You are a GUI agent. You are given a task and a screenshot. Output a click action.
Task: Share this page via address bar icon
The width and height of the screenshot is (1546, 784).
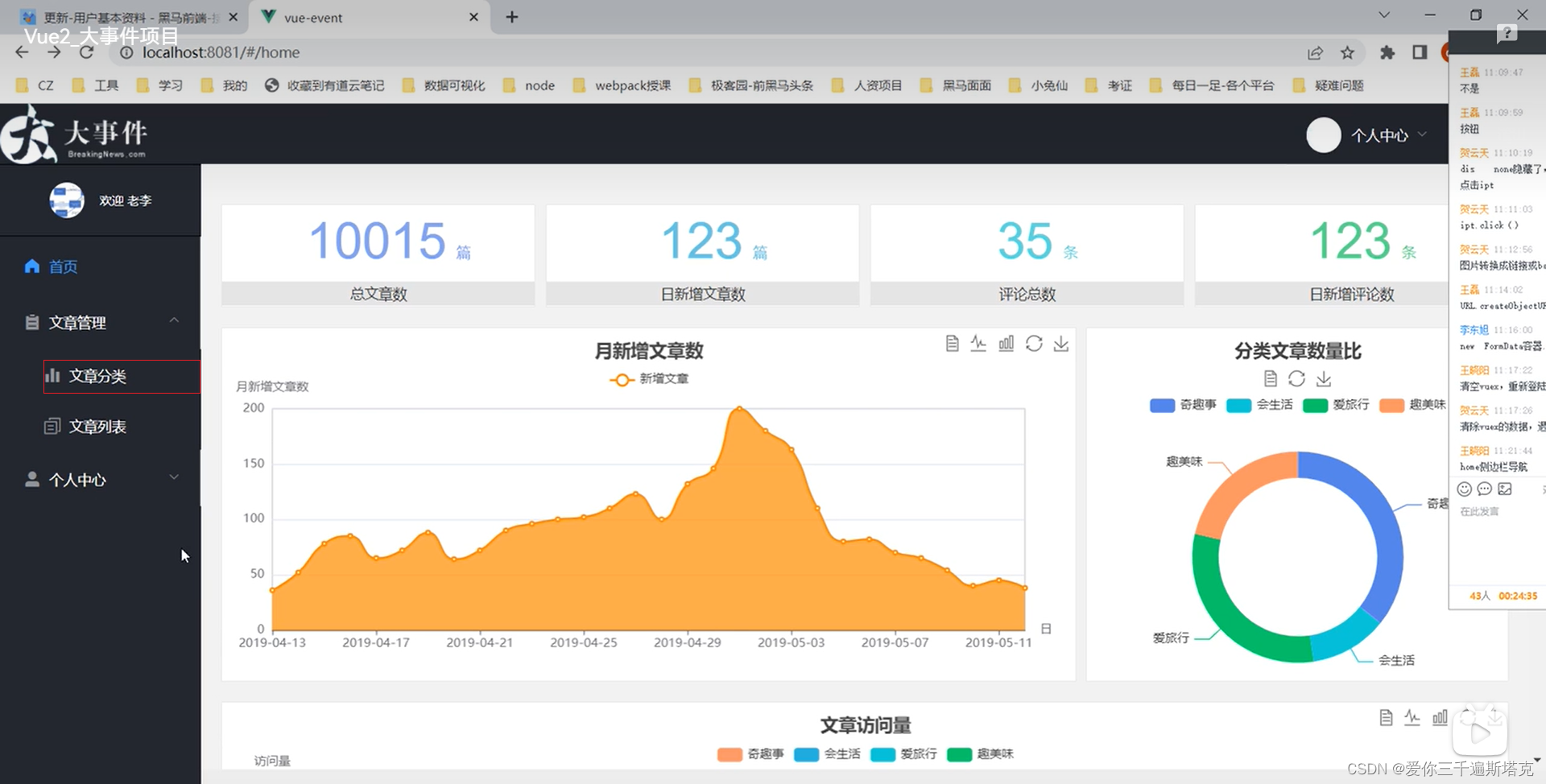(1315, 53)
